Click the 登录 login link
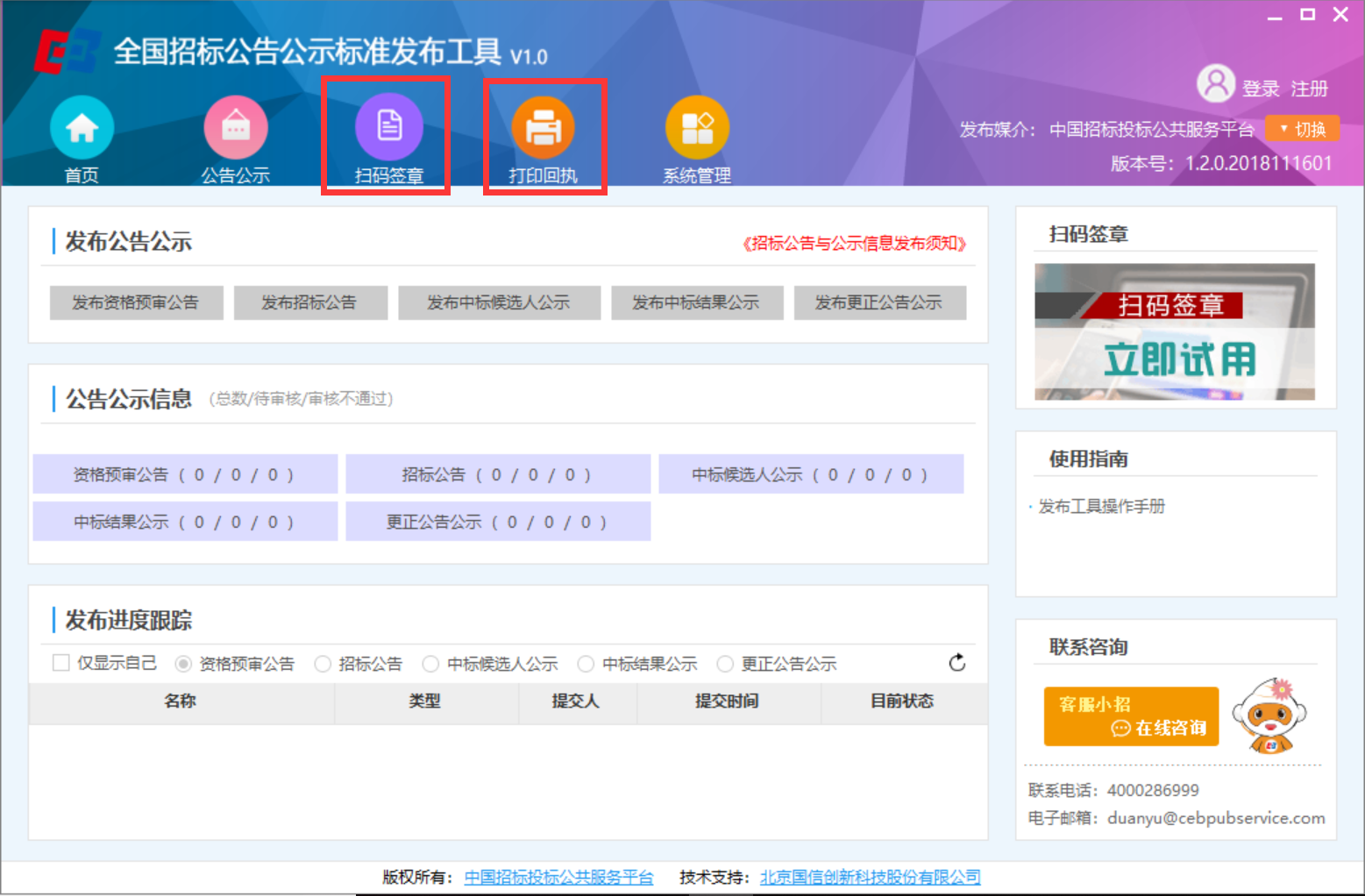The width and height of the screenshot is (1365, 896). (x=1261, y=88)
